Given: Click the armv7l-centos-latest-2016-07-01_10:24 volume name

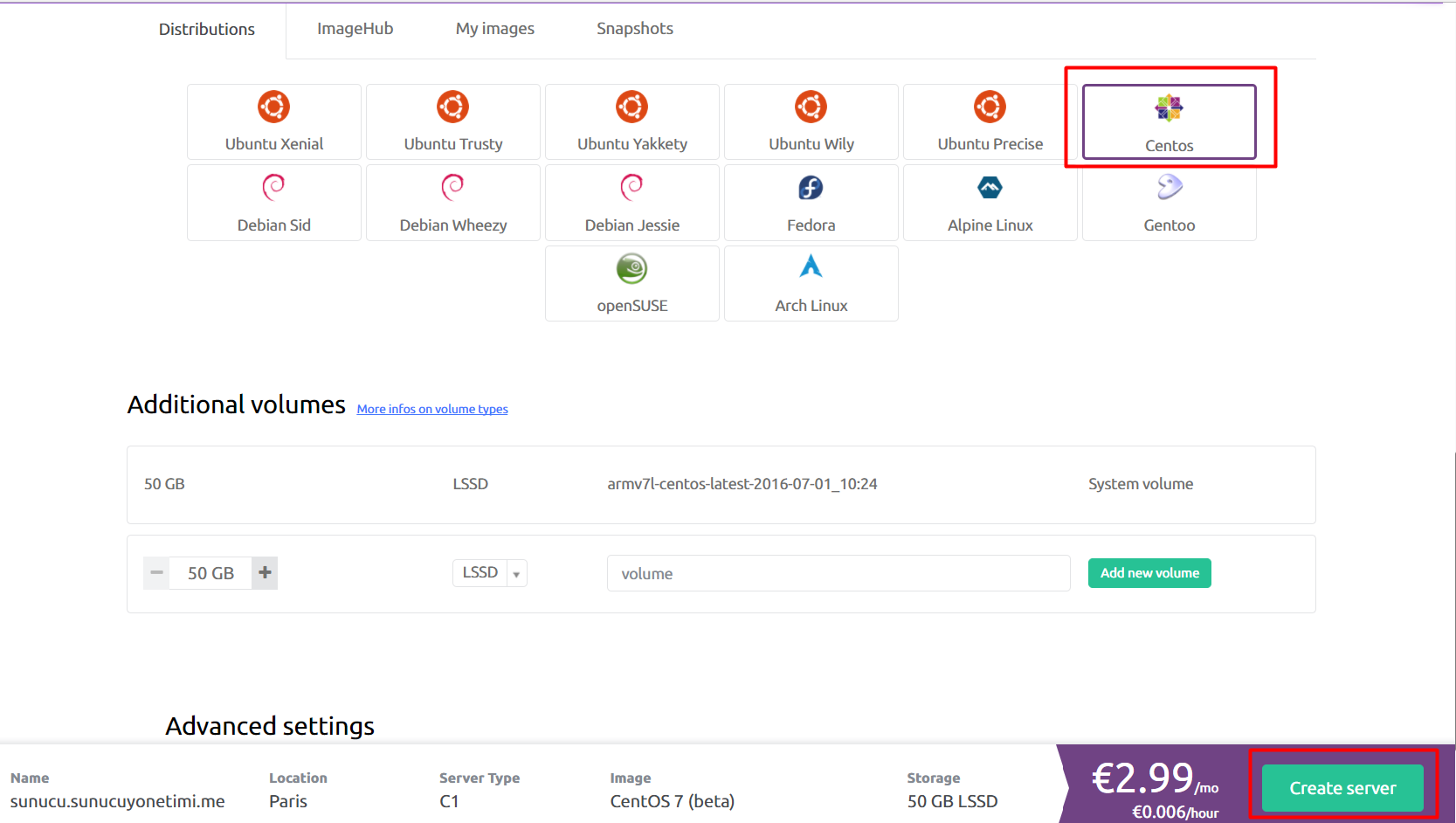Looking at the screenshot, I should 742,484.
